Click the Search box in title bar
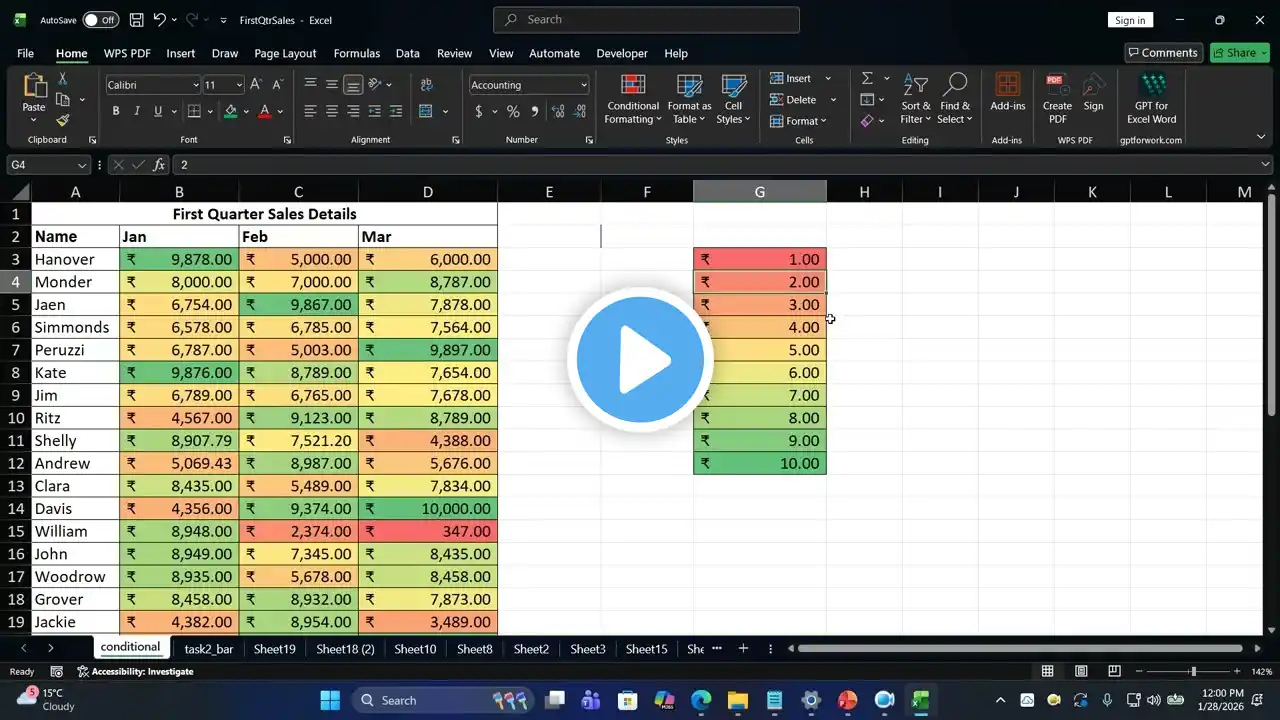Image resolution: width=1280 pixels, height=720 pixels. click(x=646, y=20)
